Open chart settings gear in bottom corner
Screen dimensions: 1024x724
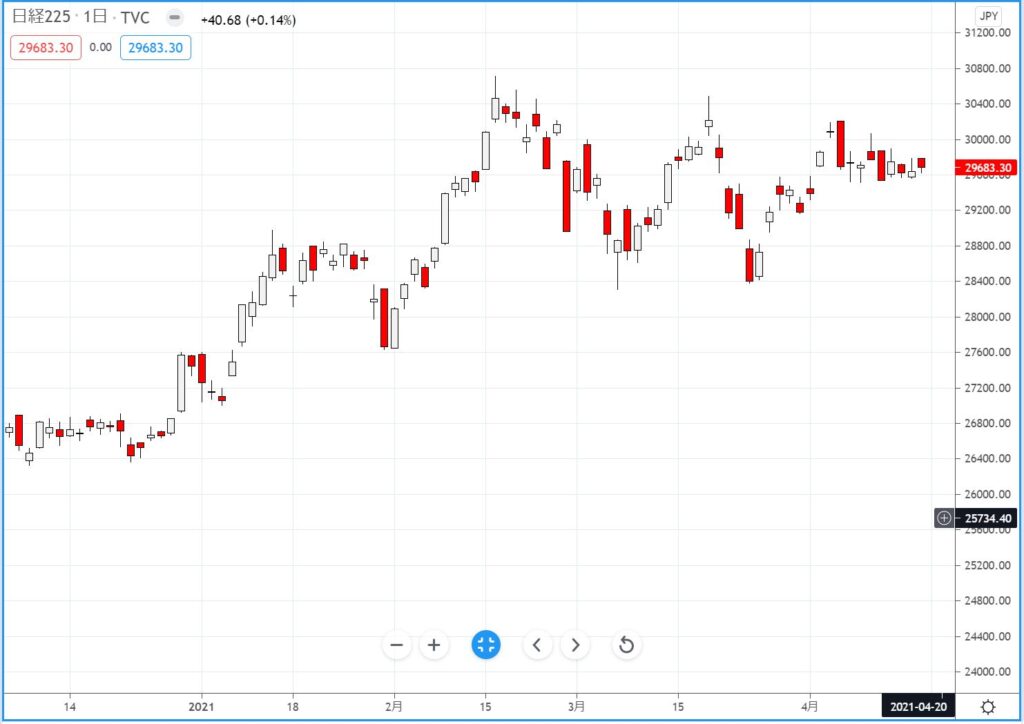tap(988, 707)
